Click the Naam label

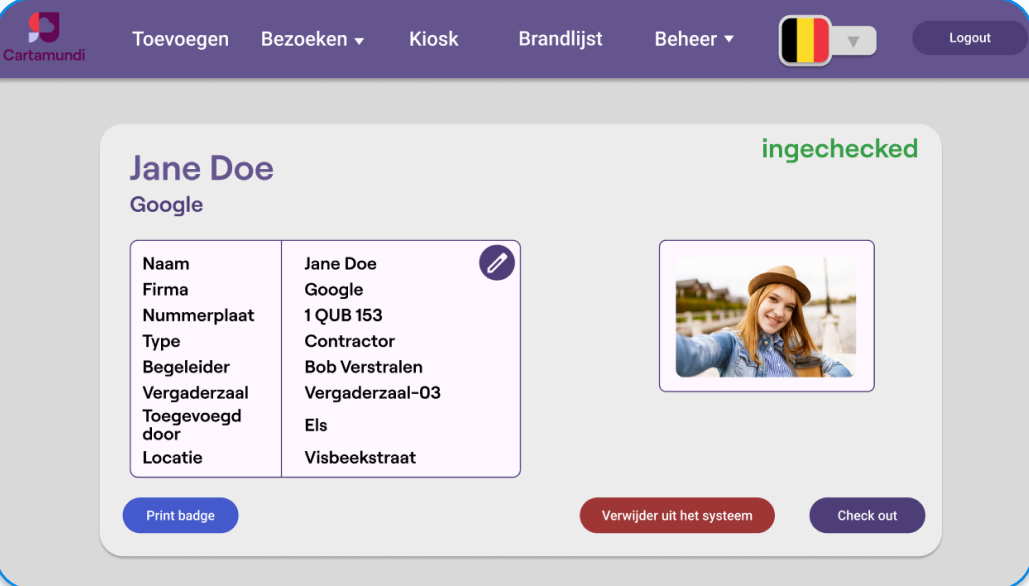pyautogui.click(x=165, y=264)
